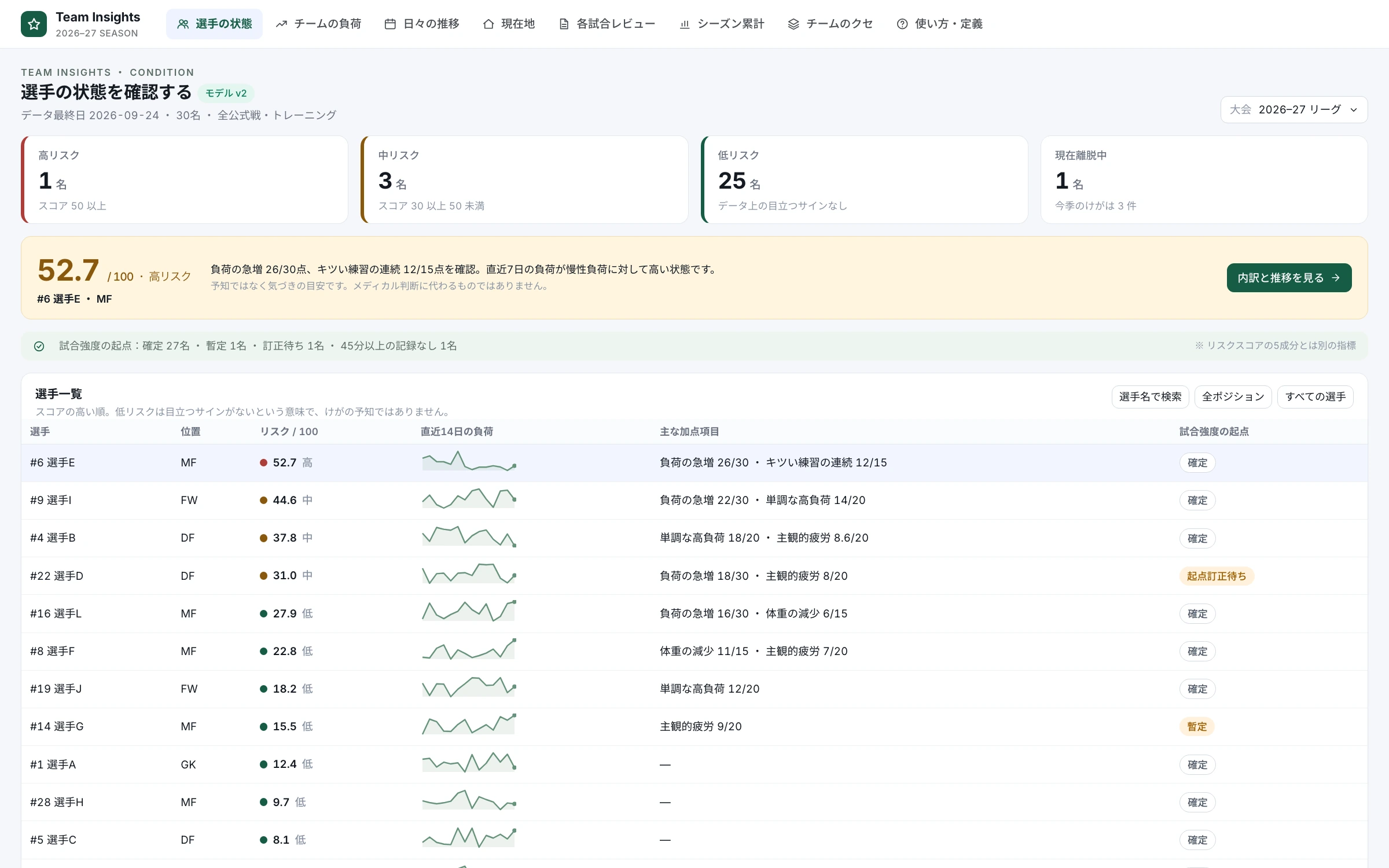The image size is (1389, 868).
Task: Open the チームの負荷 tab
Action: click(318, 24)
